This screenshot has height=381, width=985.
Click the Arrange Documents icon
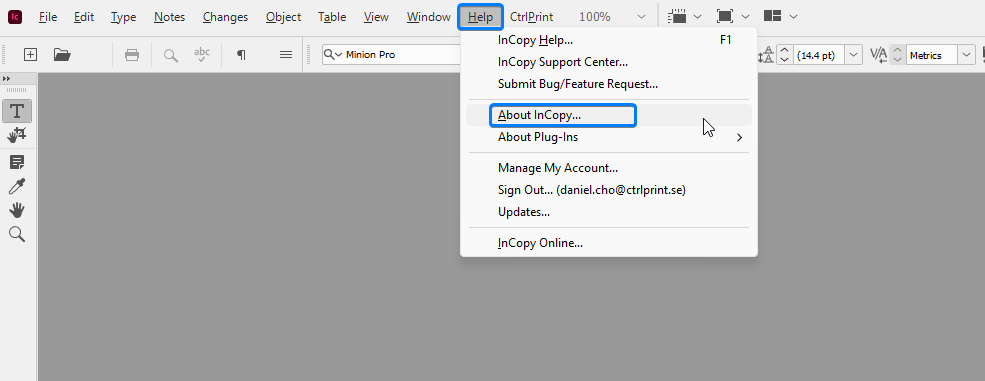772,16
